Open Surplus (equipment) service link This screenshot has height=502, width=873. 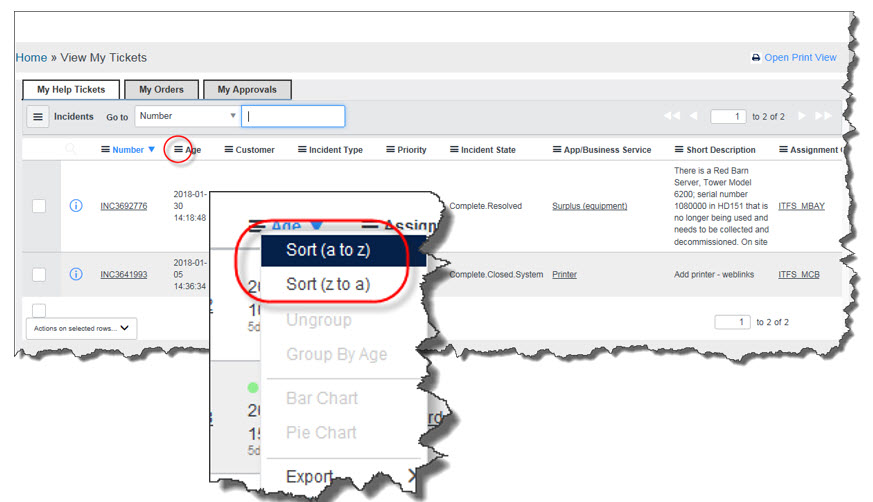click(590, 206)
